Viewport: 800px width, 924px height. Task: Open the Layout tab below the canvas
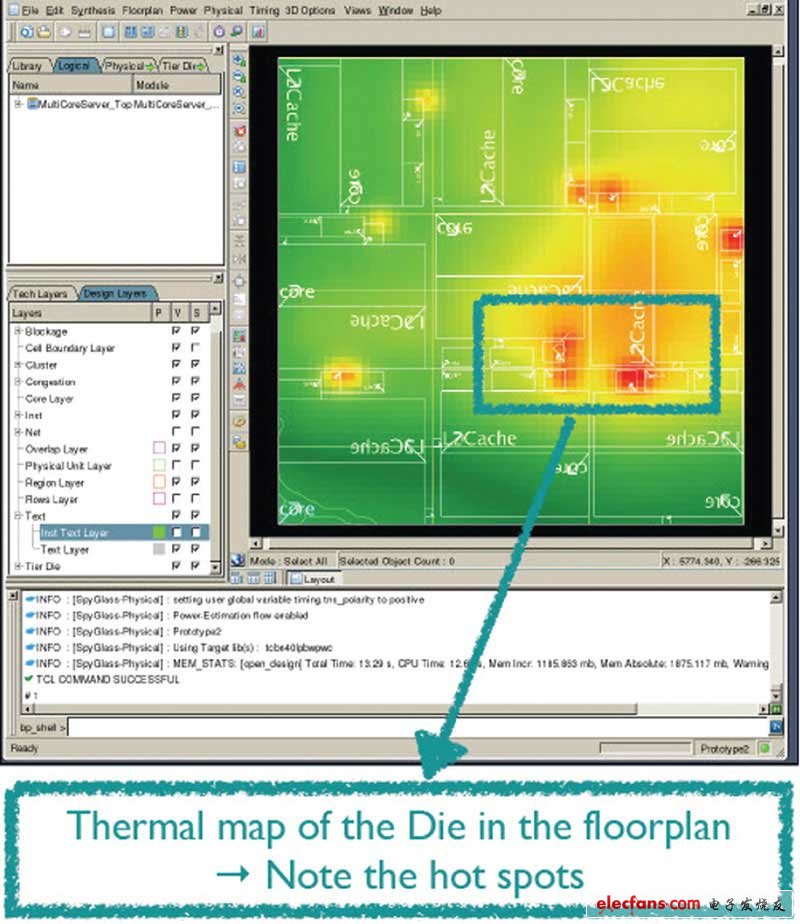[318, 579]
